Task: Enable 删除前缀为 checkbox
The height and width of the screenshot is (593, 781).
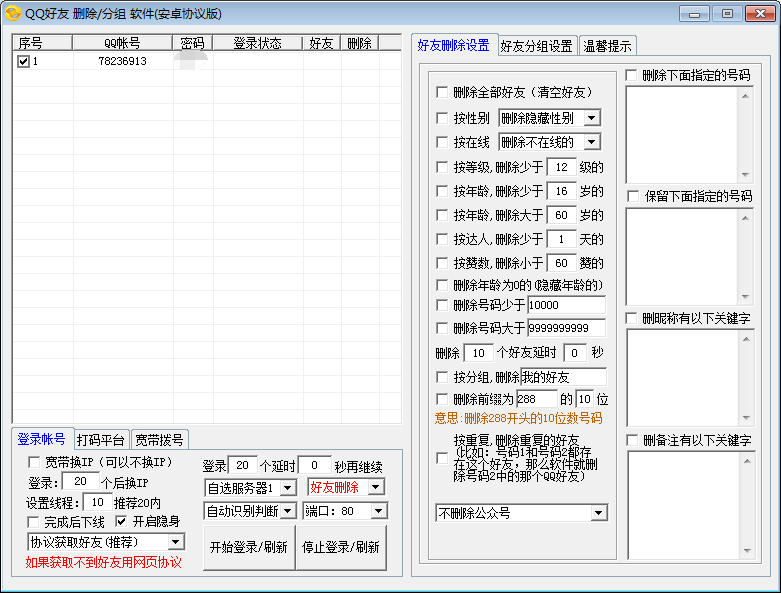Action: [441, 399]
